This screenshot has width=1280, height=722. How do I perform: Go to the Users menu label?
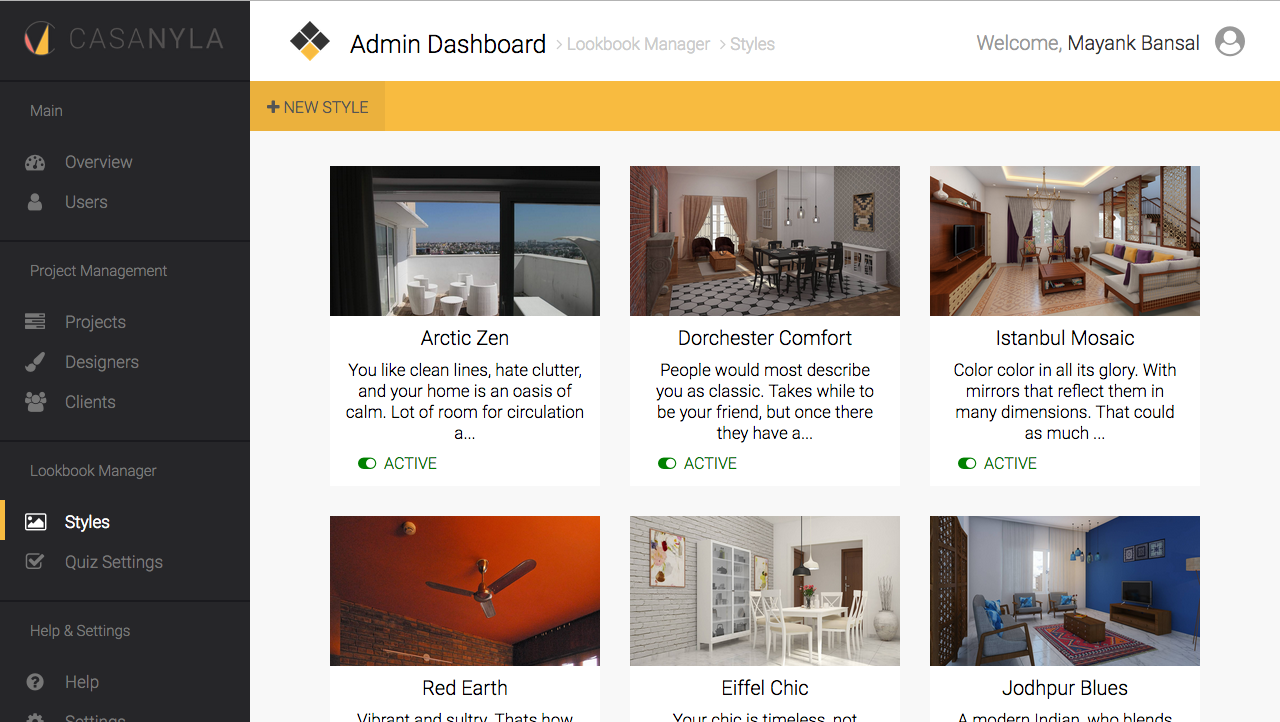pyautogui.click(x=86, y=202)
